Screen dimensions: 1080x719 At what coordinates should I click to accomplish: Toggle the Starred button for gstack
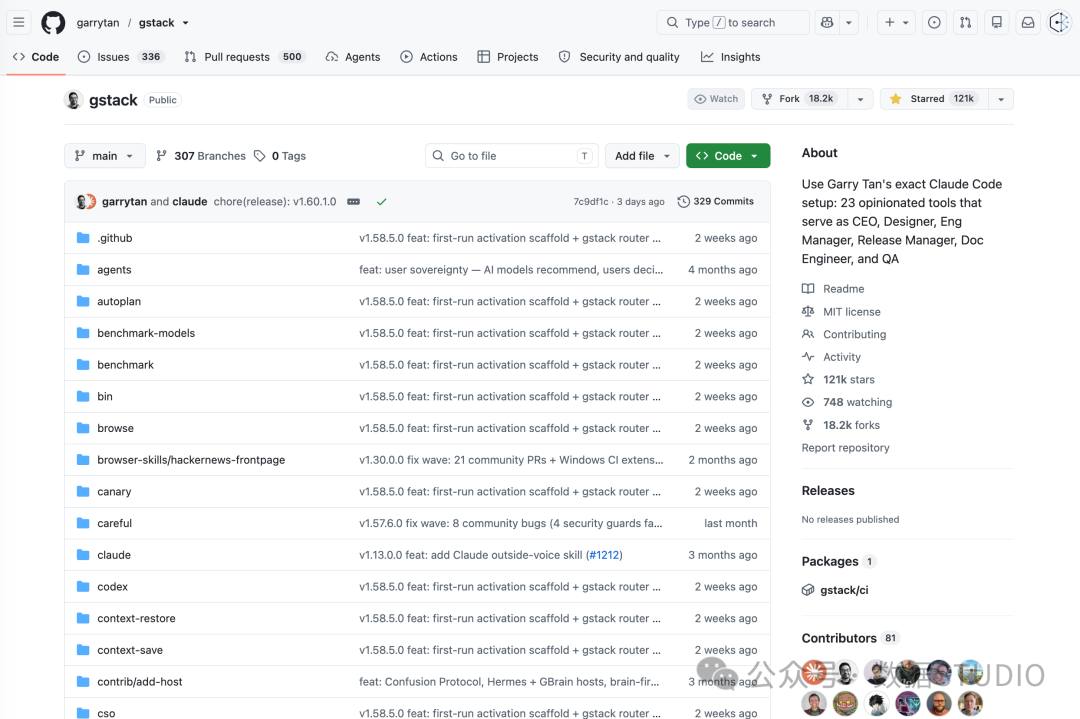(x=934, y=99)
